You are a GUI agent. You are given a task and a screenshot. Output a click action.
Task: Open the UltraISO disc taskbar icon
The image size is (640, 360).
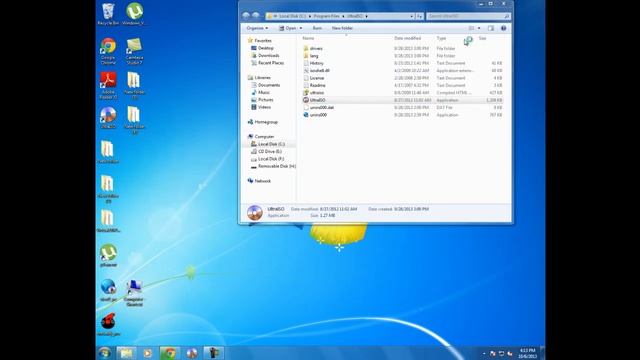(x=191, y=353)
